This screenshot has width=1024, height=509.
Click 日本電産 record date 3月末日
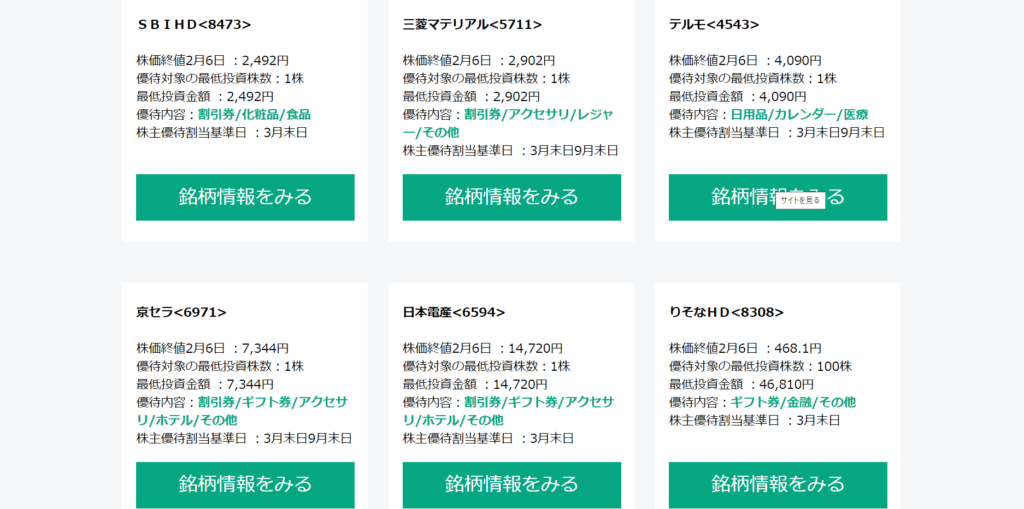pyautogui.click(x=552, y=438)
